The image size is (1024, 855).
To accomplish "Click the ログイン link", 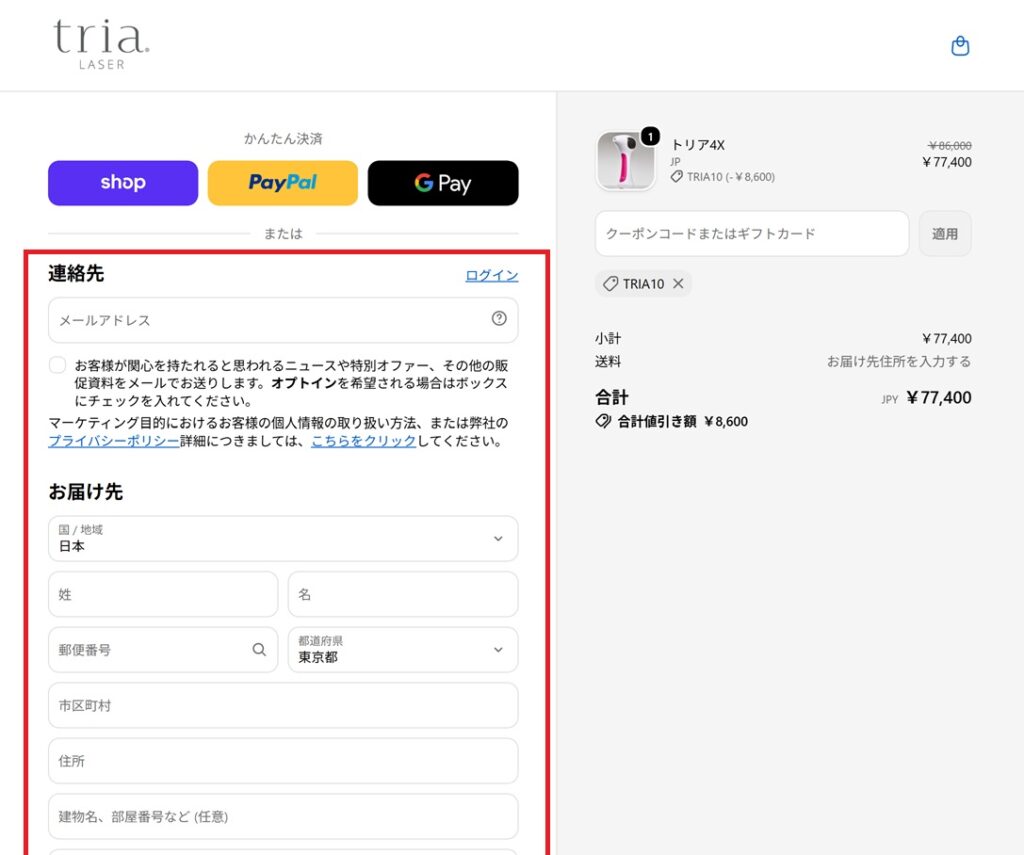I will pyautogui.click(x=492, y=275).
